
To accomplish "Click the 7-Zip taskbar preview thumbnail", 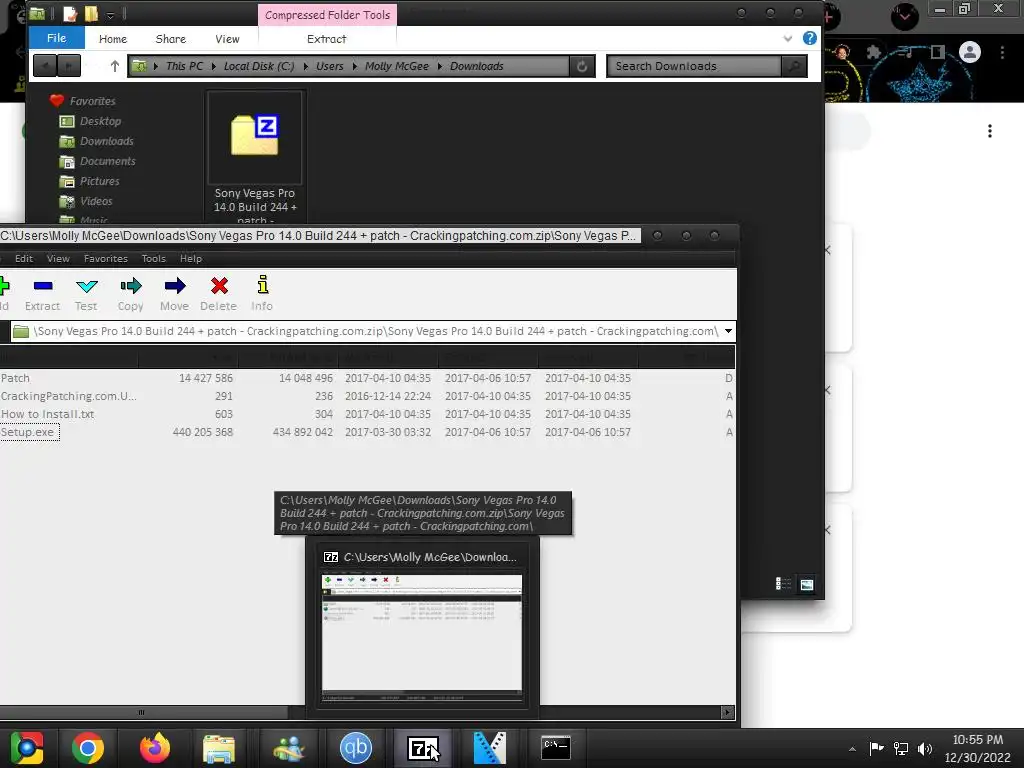I will [422, 637].
